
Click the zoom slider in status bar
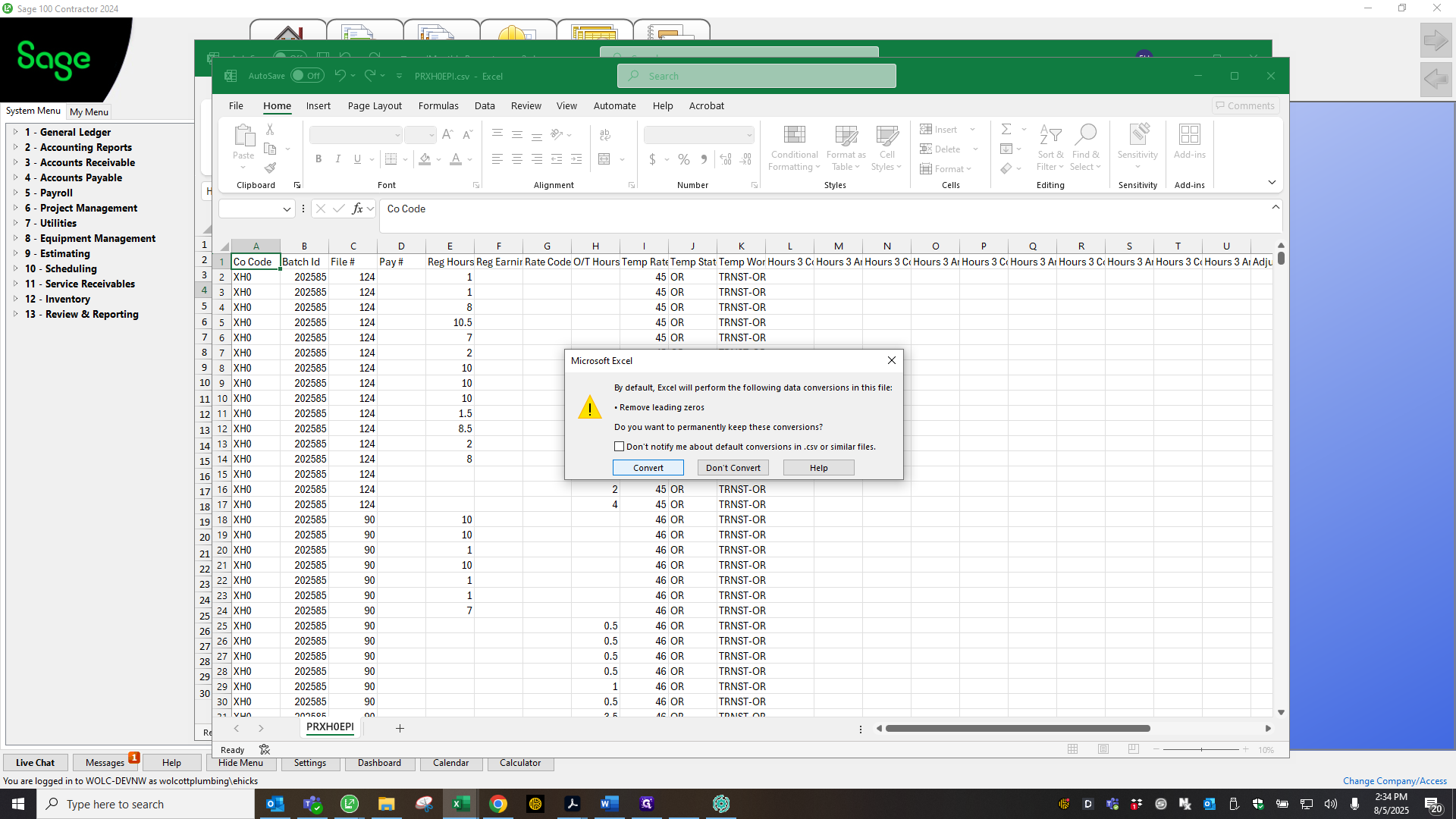tap(1201, 749)
